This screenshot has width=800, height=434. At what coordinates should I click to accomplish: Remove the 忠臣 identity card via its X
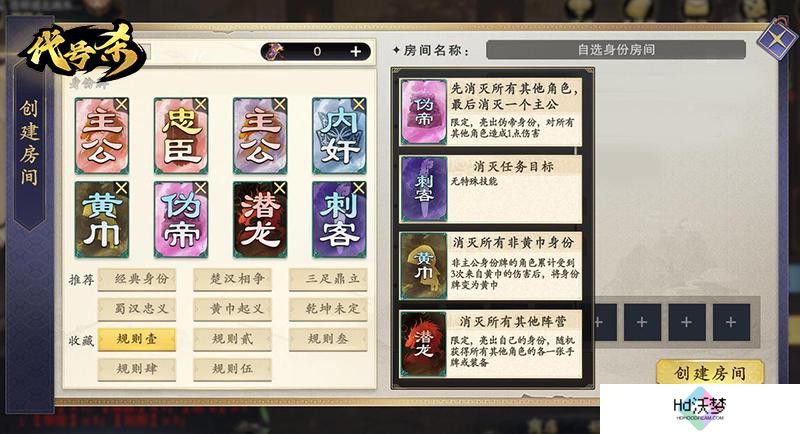point(201,105)
